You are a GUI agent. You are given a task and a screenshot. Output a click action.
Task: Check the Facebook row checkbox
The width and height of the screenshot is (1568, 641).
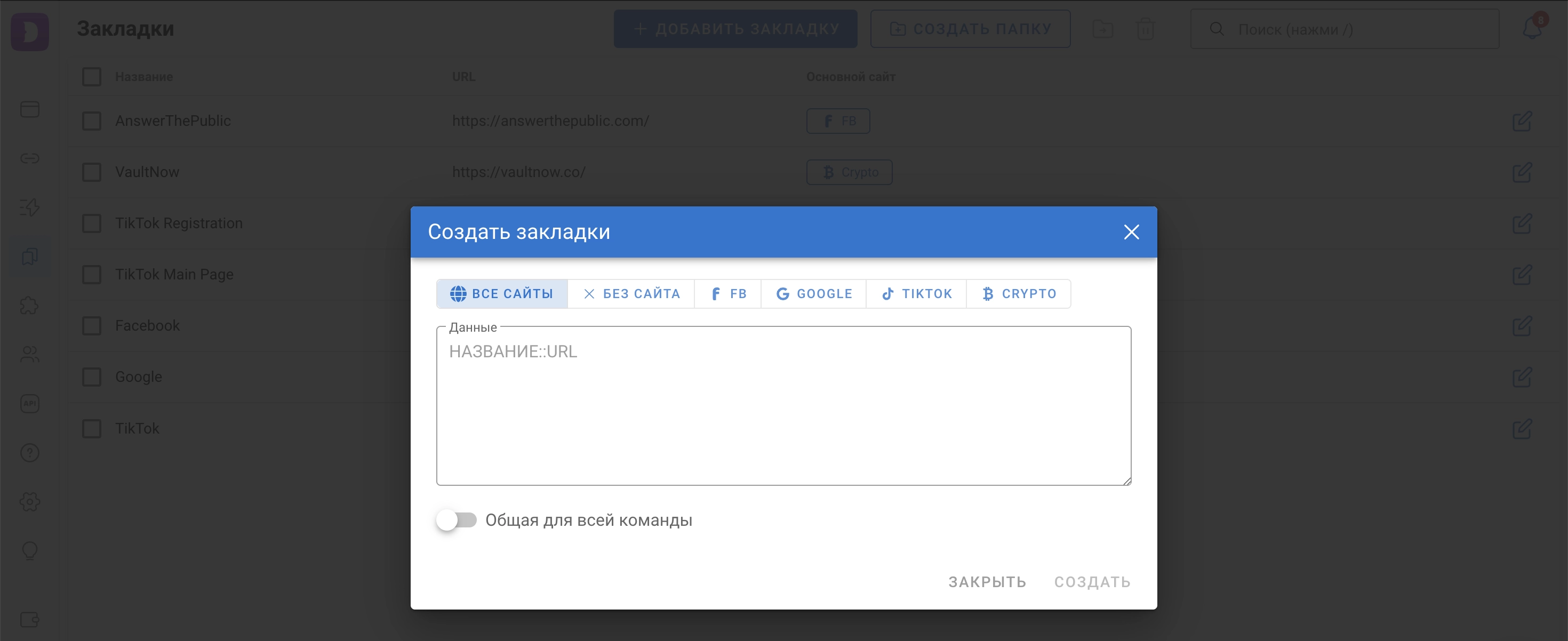coord(92,326)
